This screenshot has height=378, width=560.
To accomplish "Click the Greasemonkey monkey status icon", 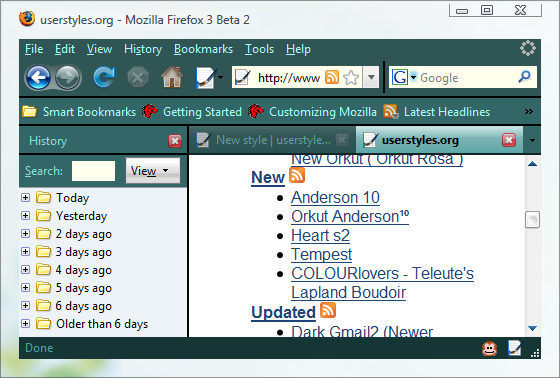I will point(489,348).
